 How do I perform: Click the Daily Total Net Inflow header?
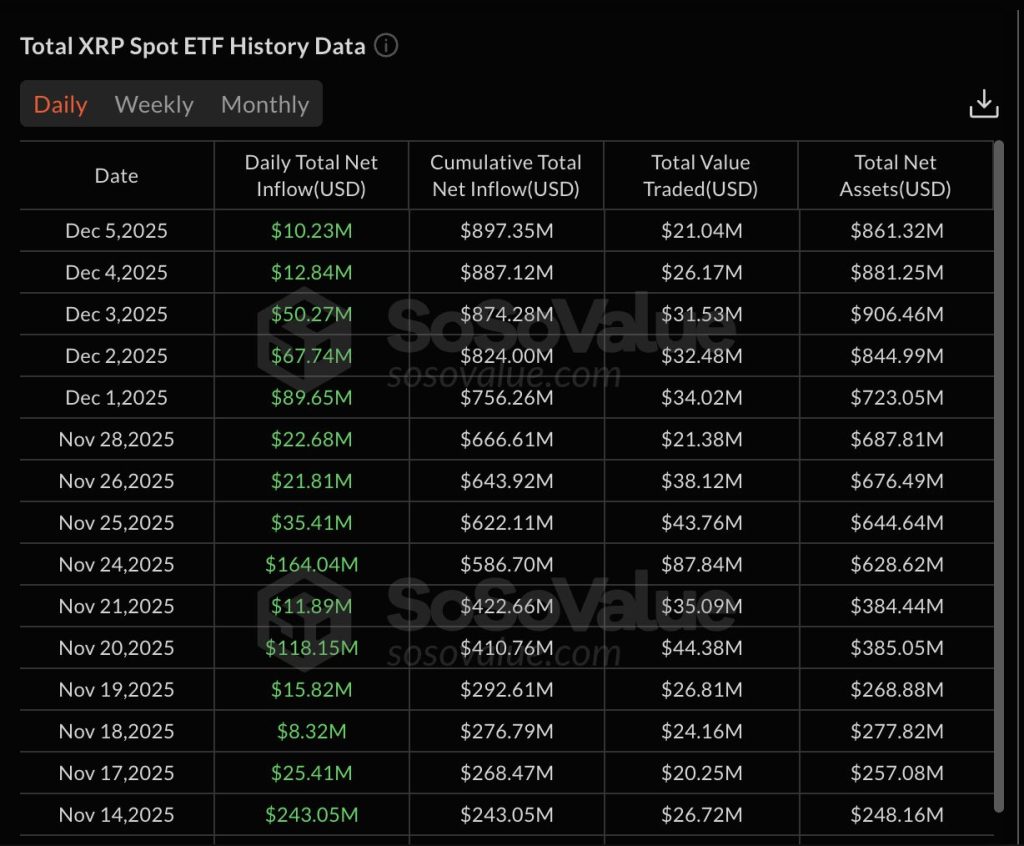(311, 175)
